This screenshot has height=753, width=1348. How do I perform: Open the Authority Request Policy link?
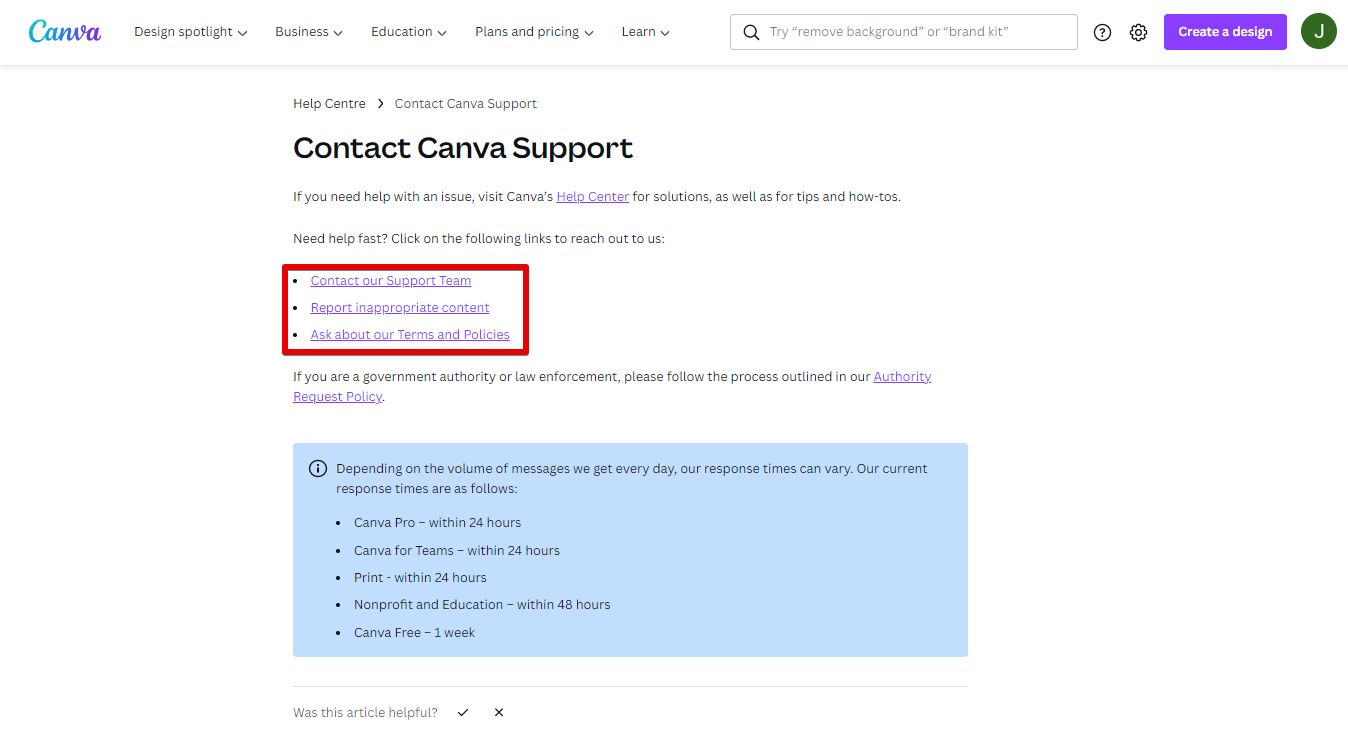point(902,377)
